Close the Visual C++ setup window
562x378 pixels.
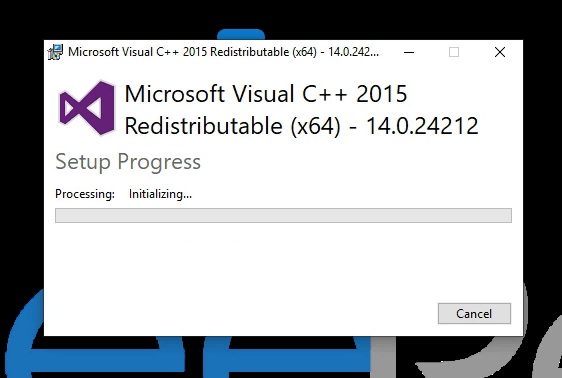click(x=500, y=52)
